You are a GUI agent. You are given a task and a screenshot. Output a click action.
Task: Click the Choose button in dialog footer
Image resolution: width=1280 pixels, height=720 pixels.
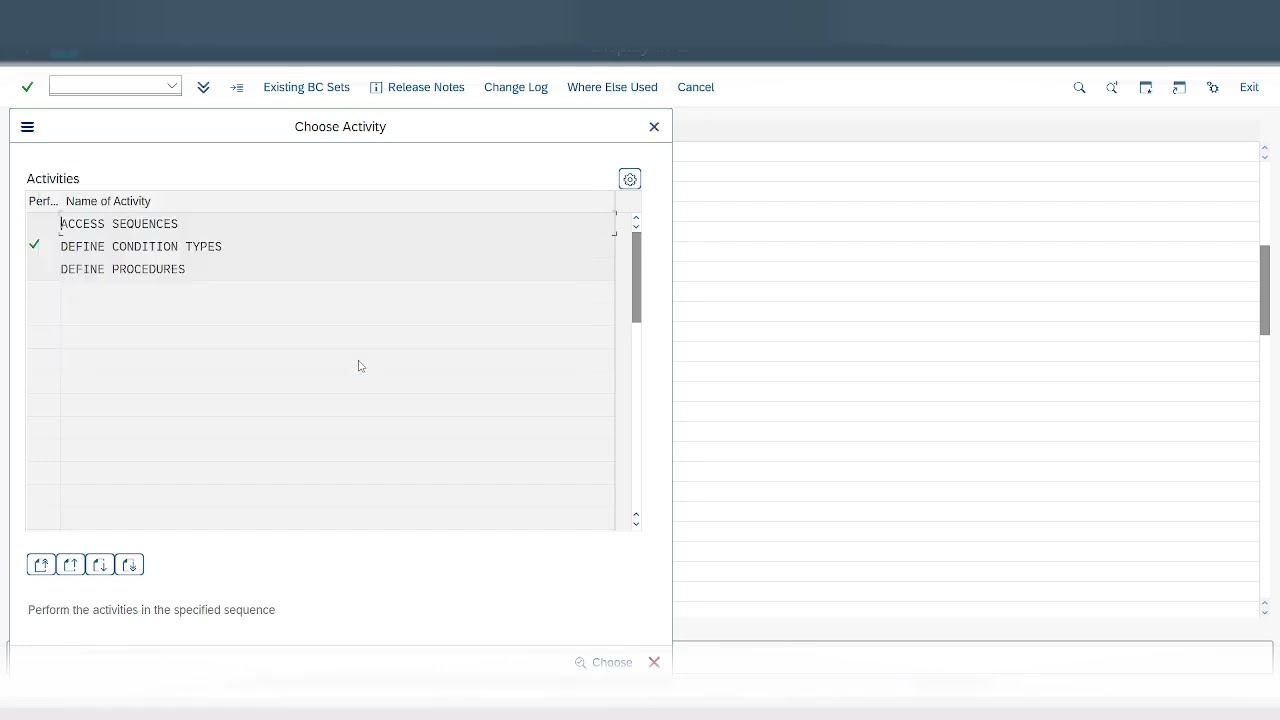603,662
